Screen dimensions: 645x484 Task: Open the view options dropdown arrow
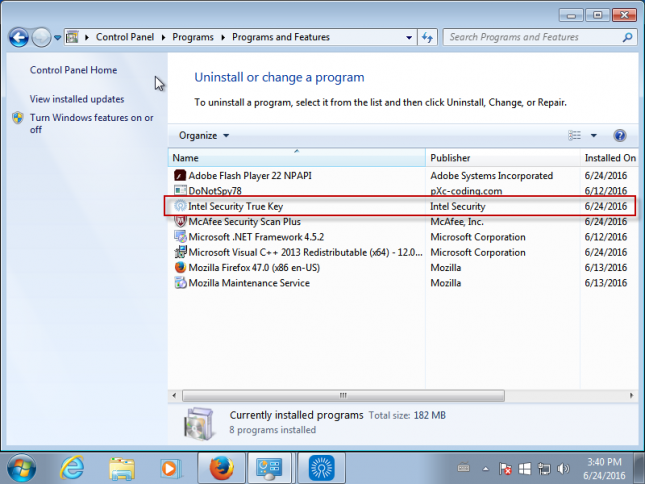593,135
